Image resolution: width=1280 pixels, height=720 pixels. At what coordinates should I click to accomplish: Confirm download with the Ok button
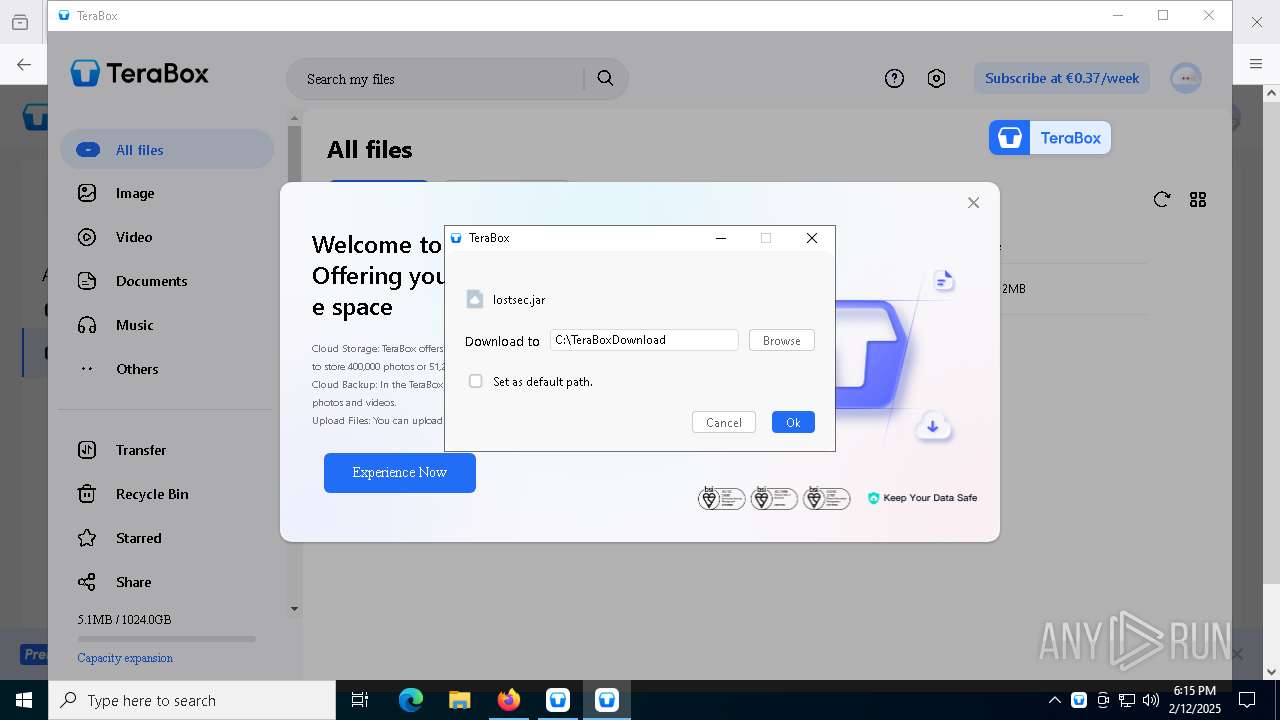(793, 422)
